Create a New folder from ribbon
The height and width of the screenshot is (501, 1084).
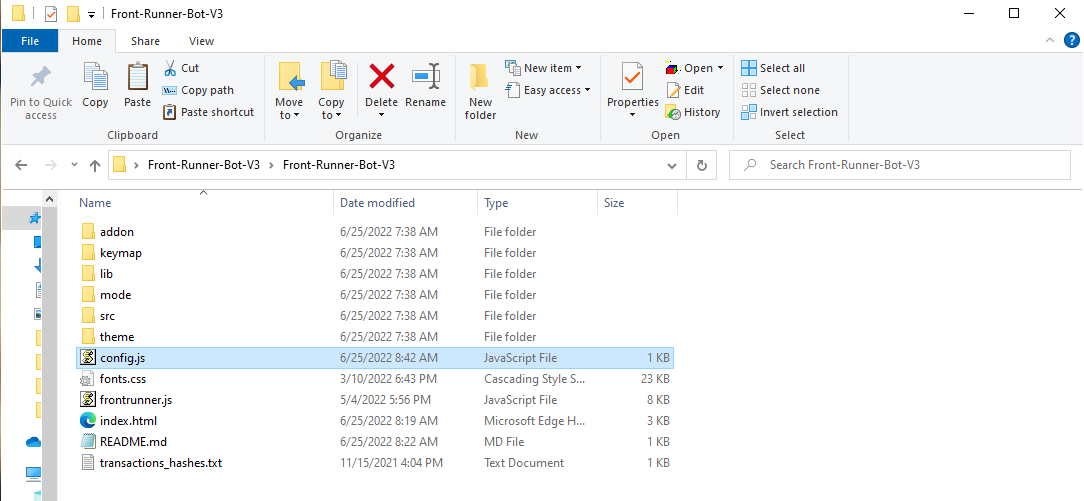pos(480,91)
